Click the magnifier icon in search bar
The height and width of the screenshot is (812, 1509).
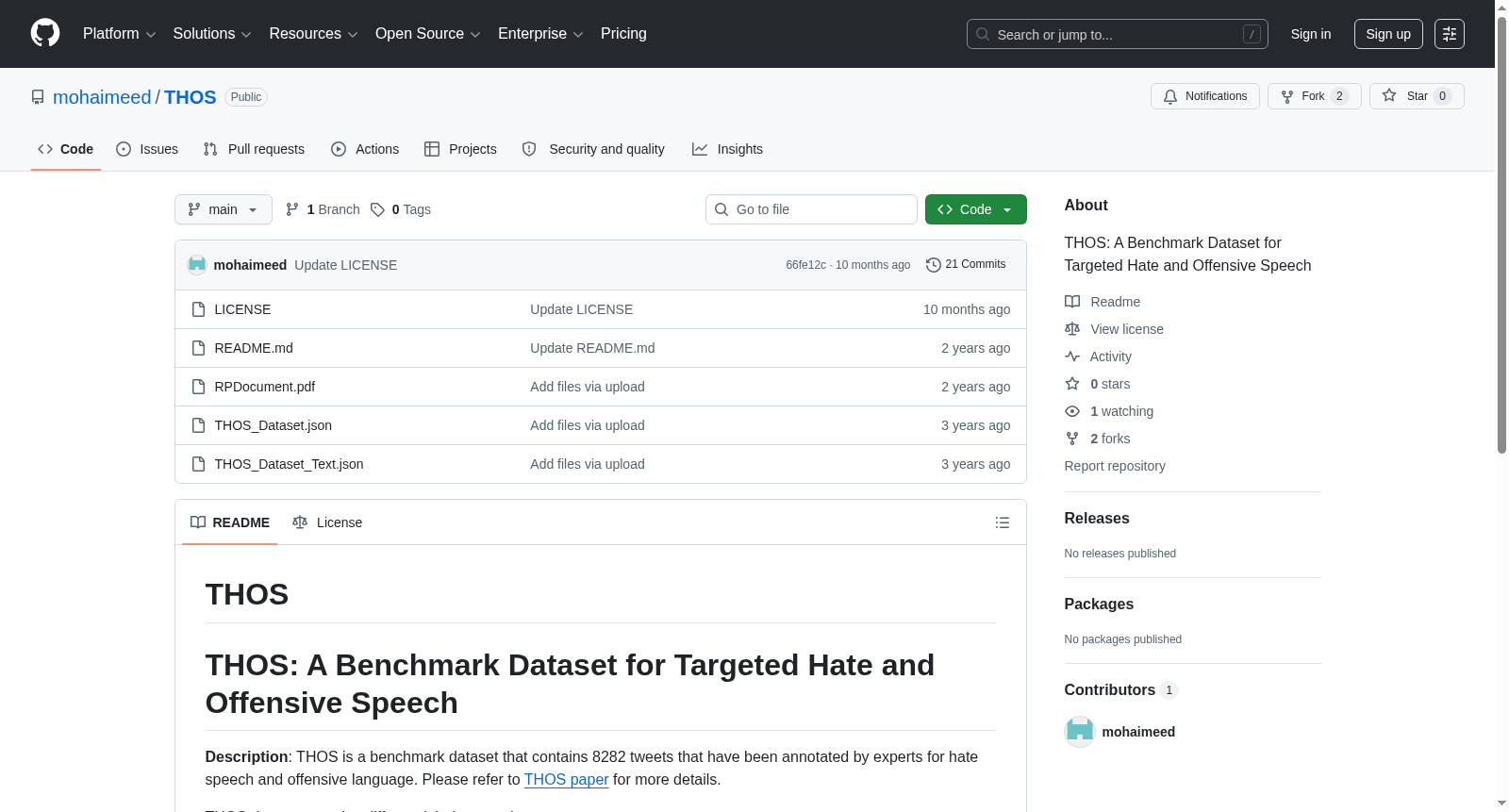[x=983, y=34]
